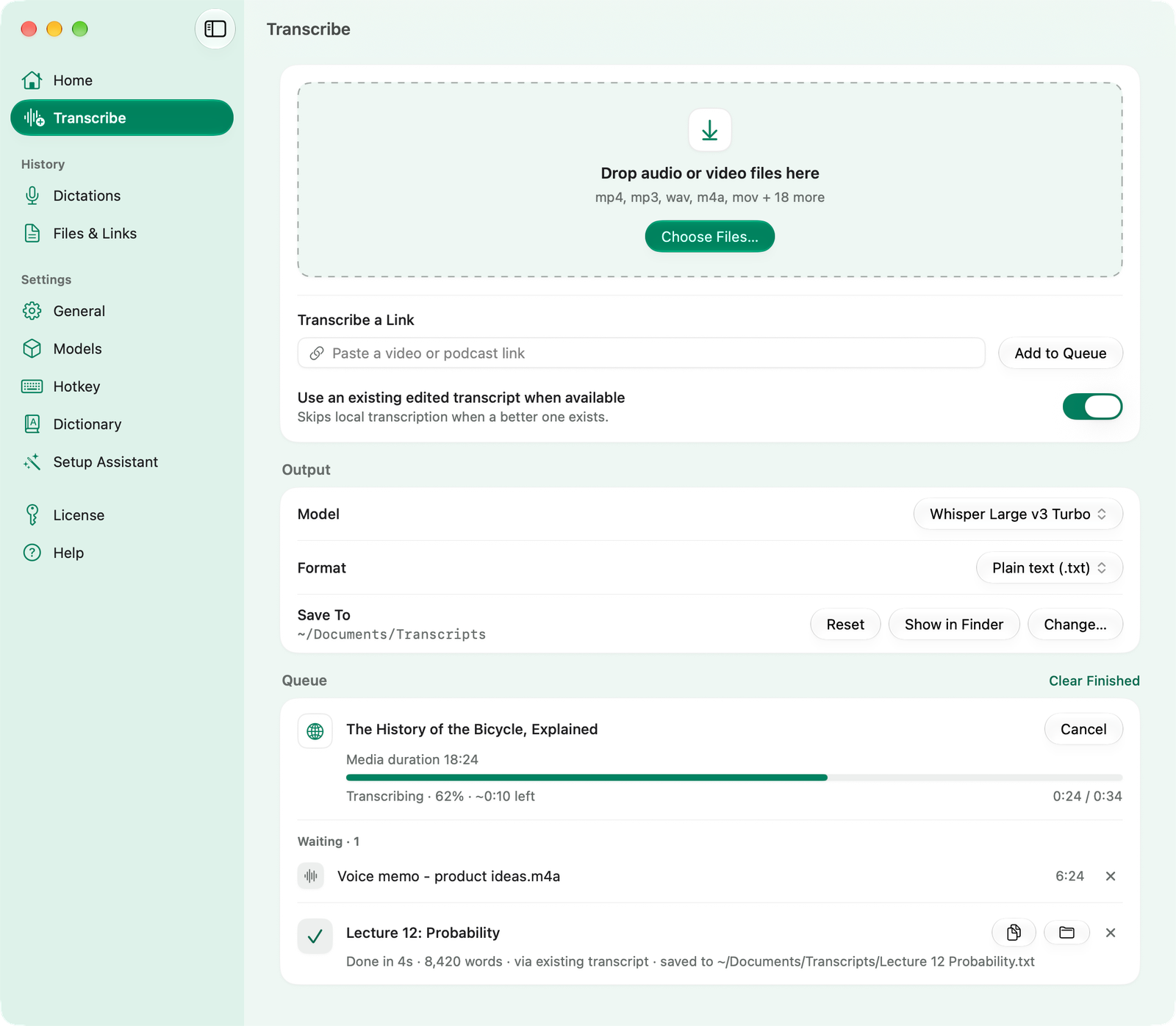Image resolution: width=1176 pixels, height=1026 pixels.
Task: Disable use existing edited transcript switch
Action: [1092, 406]
